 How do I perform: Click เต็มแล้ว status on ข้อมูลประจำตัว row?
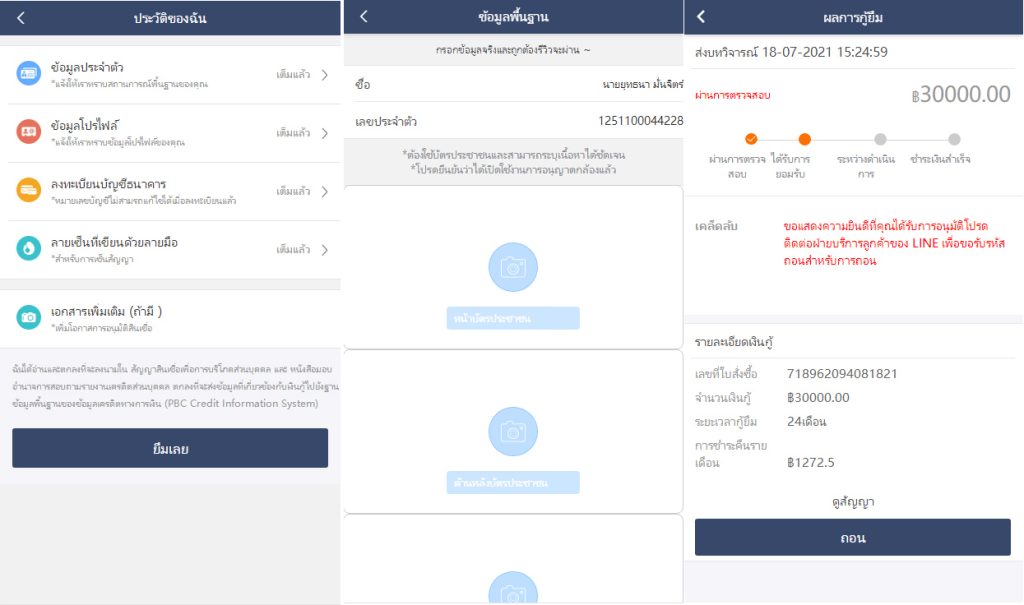tap(293, 74)
